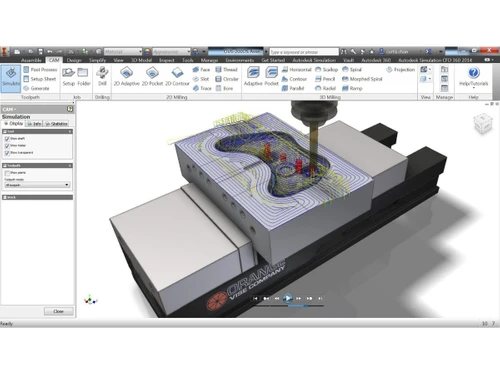The height and width of the screenshot is (375, 500).
Task: Click the keyword search field
Action: click(x=304, y=52)
